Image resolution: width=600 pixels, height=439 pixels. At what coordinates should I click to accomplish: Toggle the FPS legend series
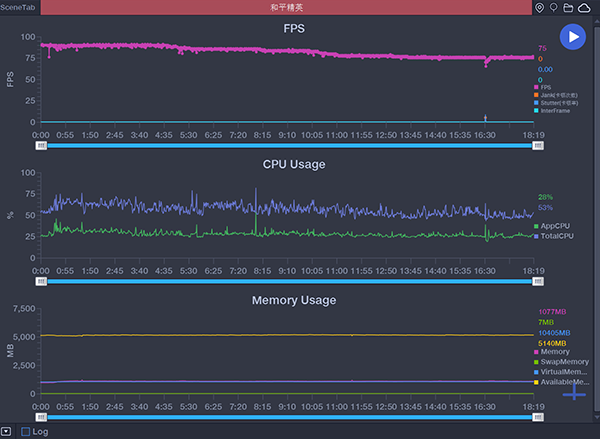[x=543, y=87]
